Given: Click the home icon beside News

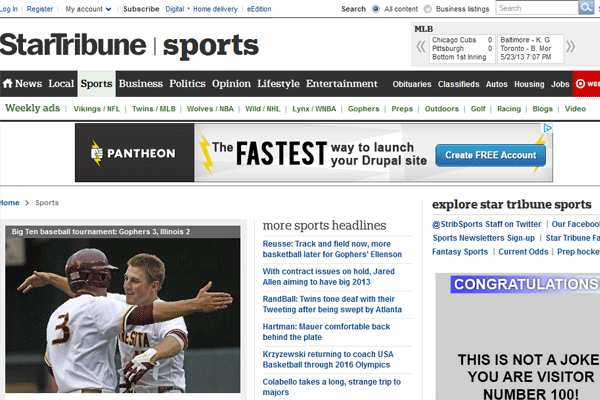Looking at the screenshot, I should coord(7,83).
